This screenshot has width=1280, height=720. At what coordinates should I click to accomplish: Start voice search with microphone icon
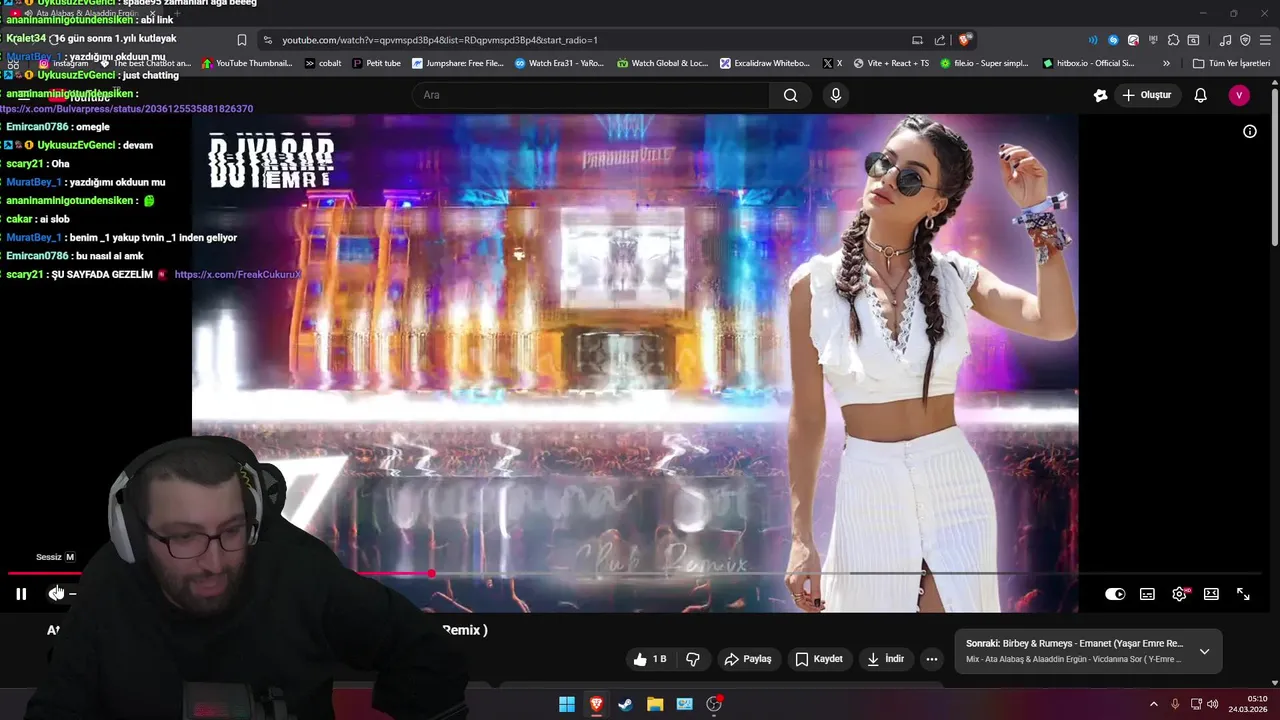tap(836, 95)
